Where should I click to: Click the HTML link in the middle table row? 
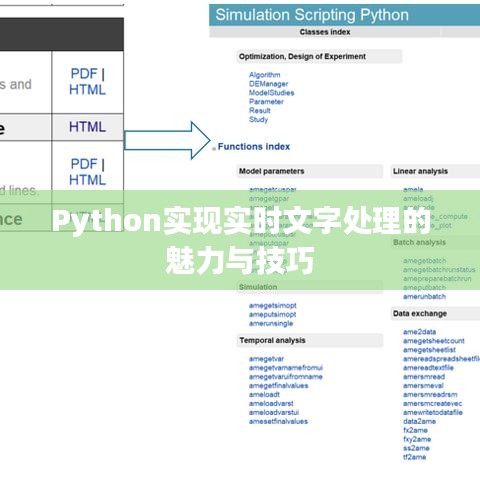87,127
